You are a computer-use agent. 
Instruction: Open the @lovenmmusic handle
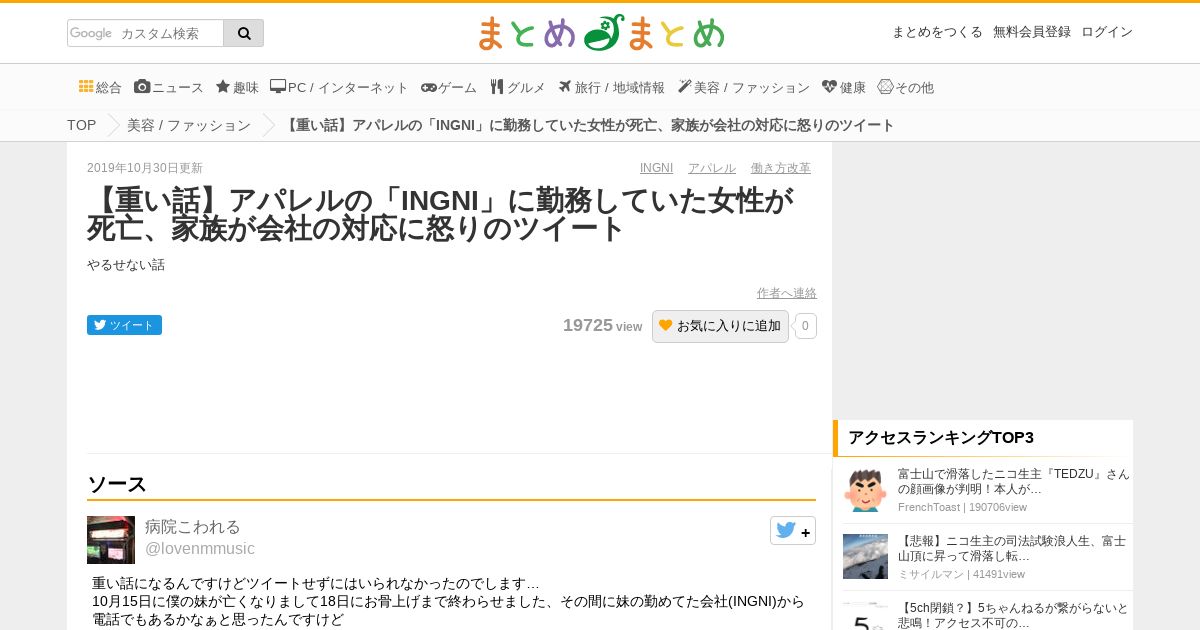tap(200, 549)
